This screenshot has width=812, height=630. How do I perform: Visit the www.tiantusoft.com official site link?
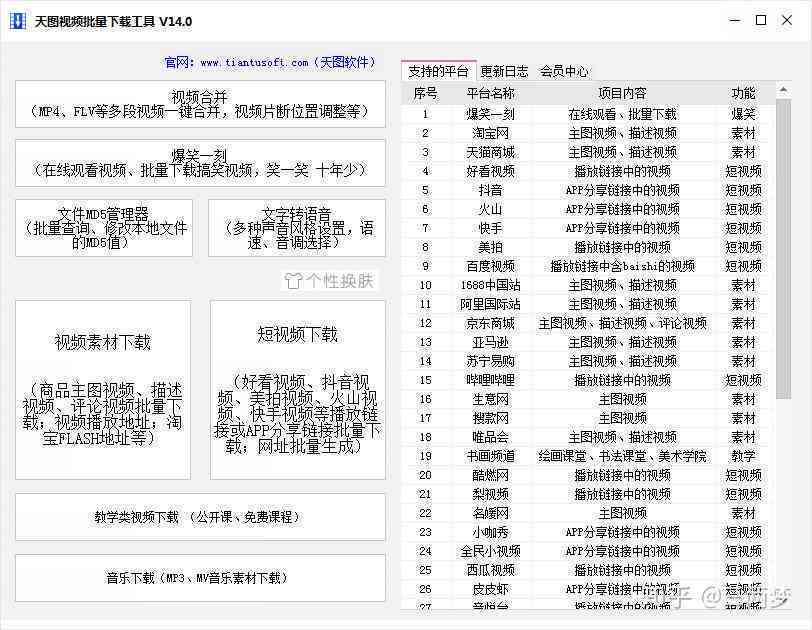[x=254, y=63]
